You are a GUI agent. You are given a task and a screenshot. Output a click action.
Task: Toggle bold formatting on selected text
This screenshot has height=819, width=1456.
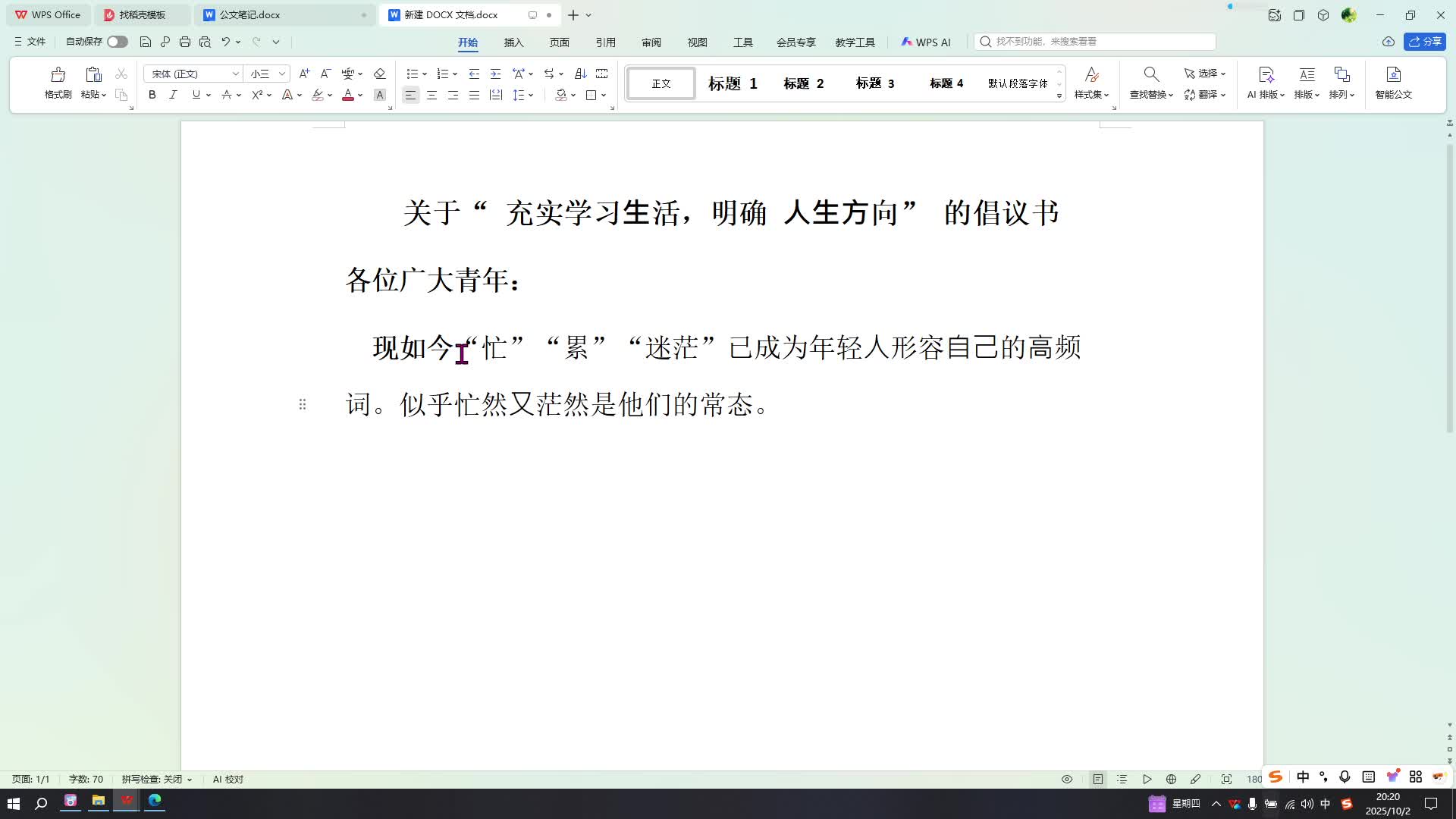click(152, 95)
